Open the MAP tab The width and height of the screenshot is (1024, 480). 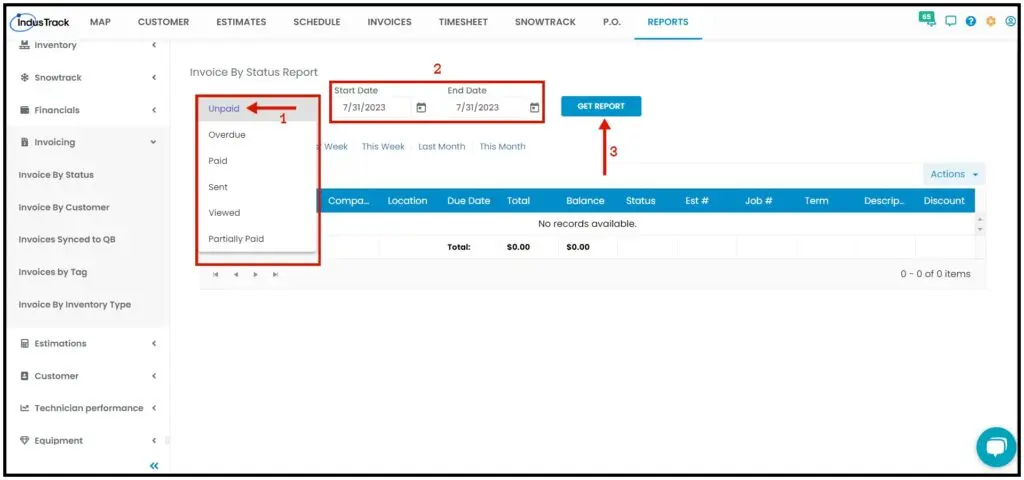coord(100,22)
